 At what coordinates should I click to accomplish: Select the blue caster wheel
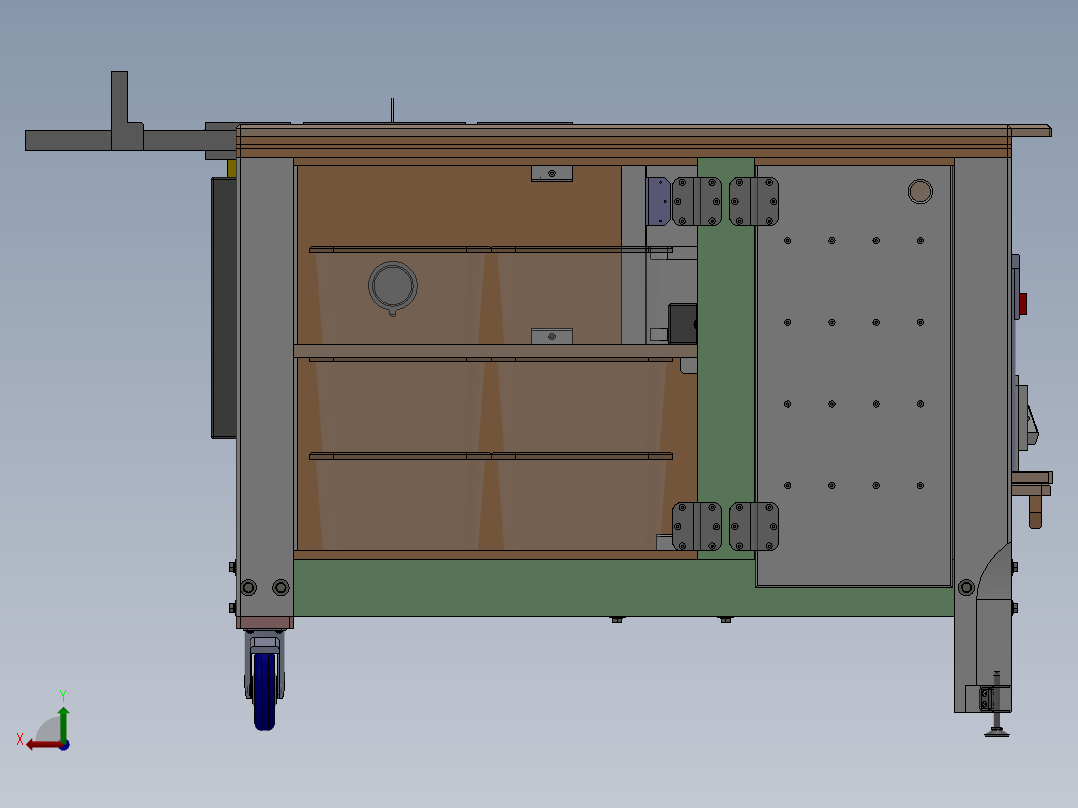point(265,690)
